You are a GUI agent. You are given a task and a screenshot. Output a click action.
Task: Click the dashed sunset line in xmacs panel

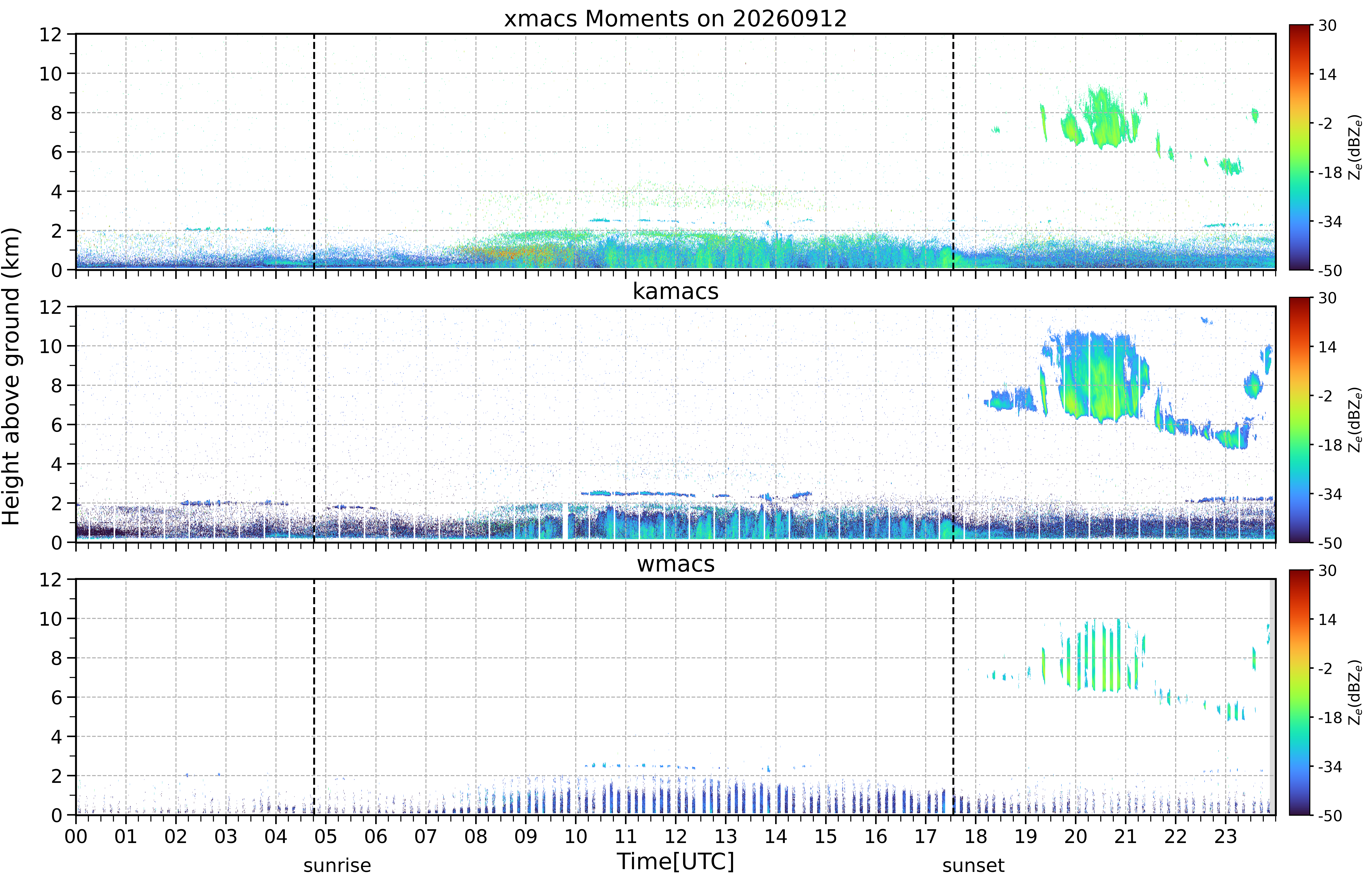(x=953, y=152)
